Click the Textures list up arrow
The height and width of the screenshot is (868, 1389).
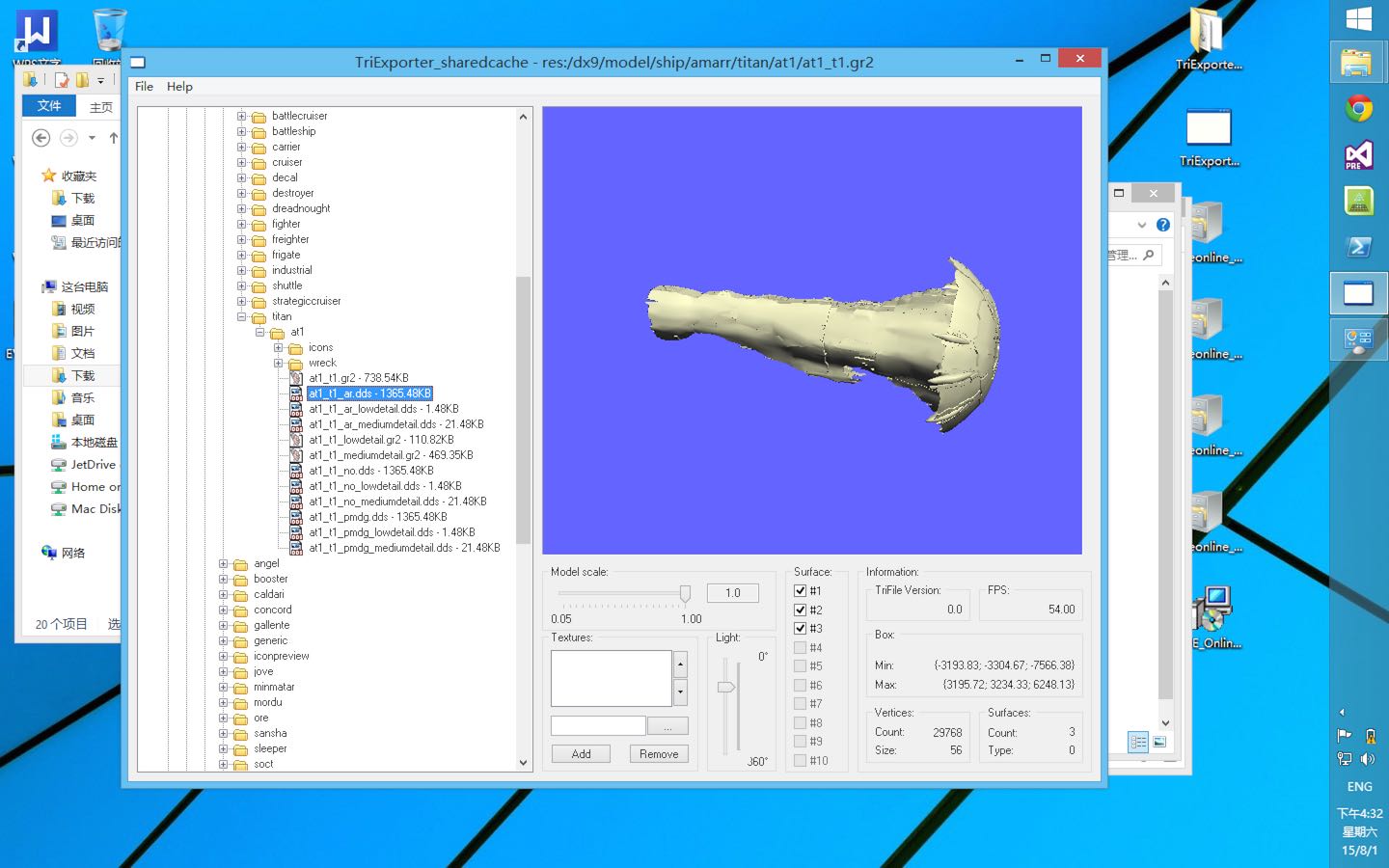[680, 665]
